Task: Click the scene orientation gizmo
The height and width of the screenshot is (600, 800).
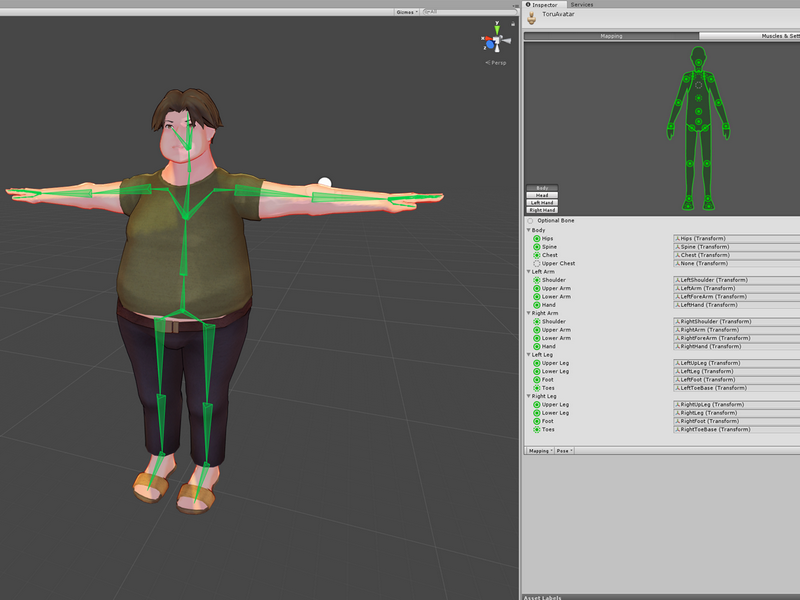Action: point(495,40)
